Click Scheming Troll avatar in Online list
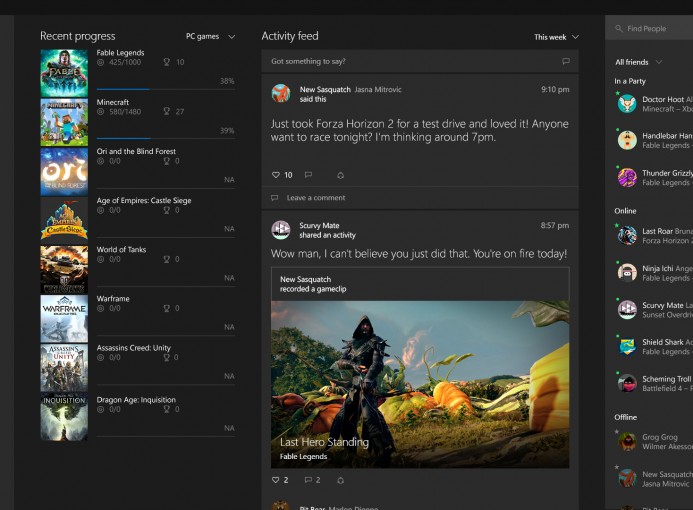This screenshot has height=510, width=693. (627, 383)
